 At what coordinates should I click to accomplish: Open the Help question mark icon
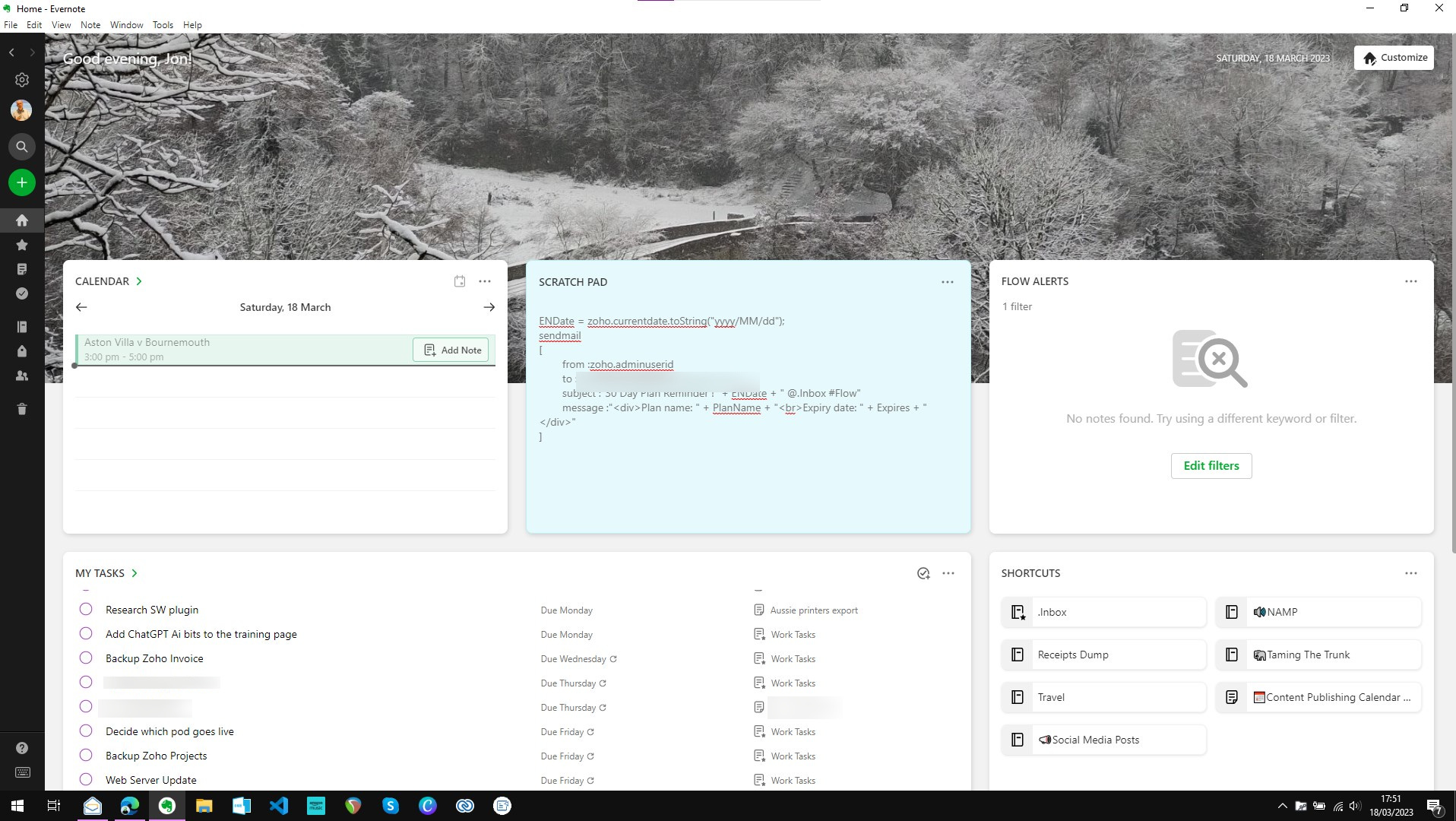pos(22,748)
